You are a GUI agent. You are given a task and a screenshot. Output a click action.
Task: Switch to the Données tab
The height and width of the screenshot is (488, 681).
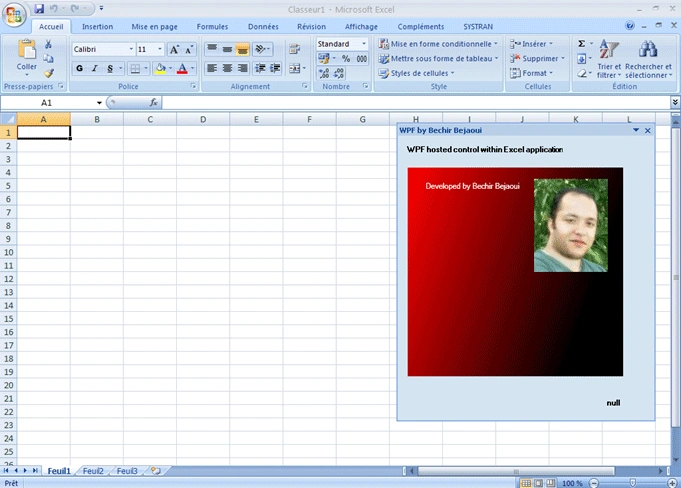263,26
